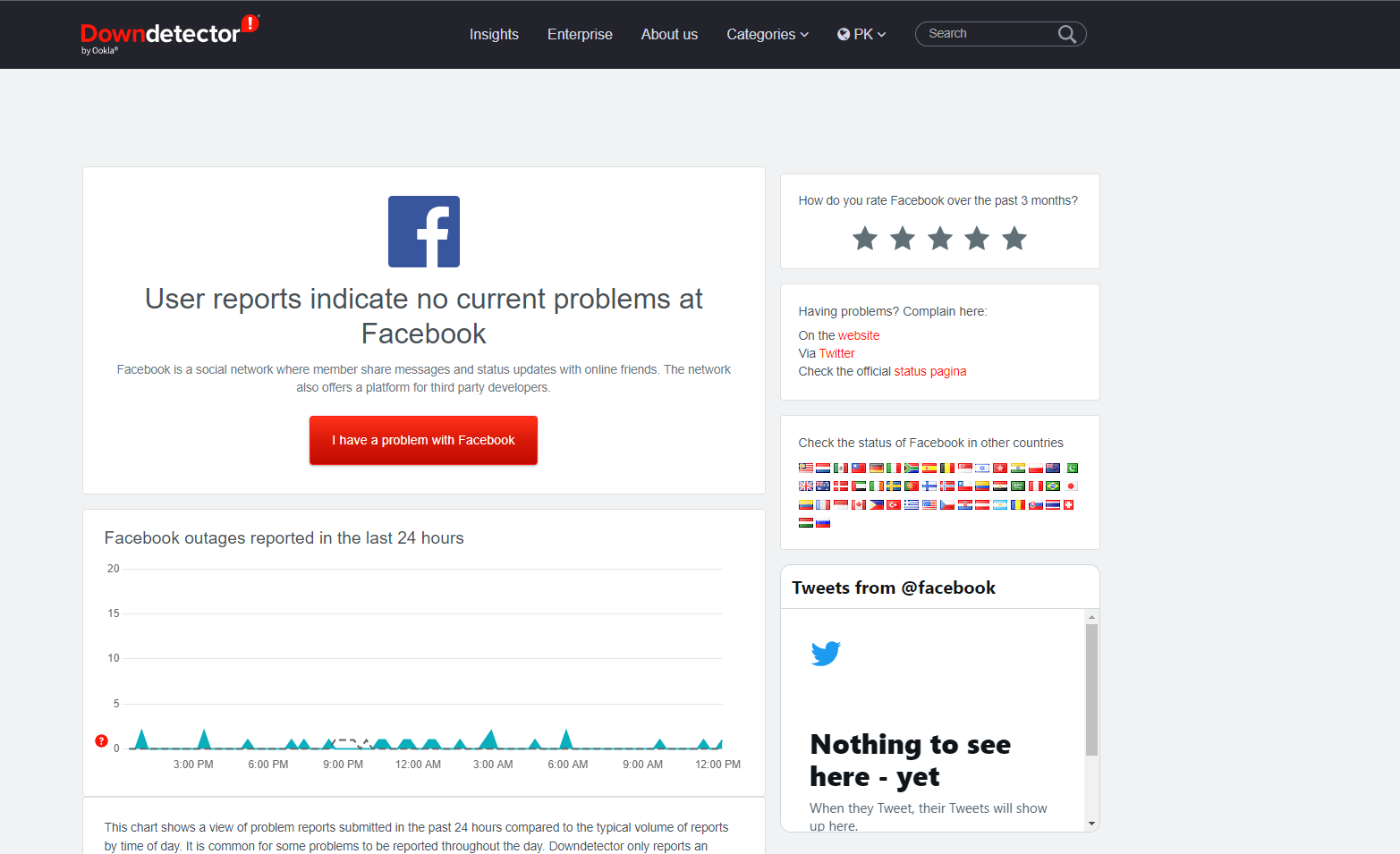Click the red question mark chart icon

click(x=101, y=740)
